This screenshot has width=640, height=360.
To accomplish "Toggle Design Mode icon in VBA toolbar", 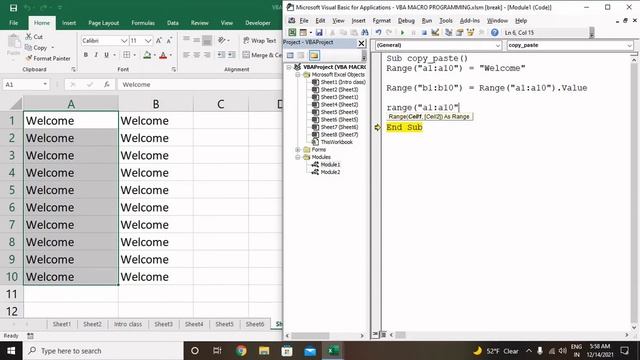I will pyautogui.click(x=435, y=32).
